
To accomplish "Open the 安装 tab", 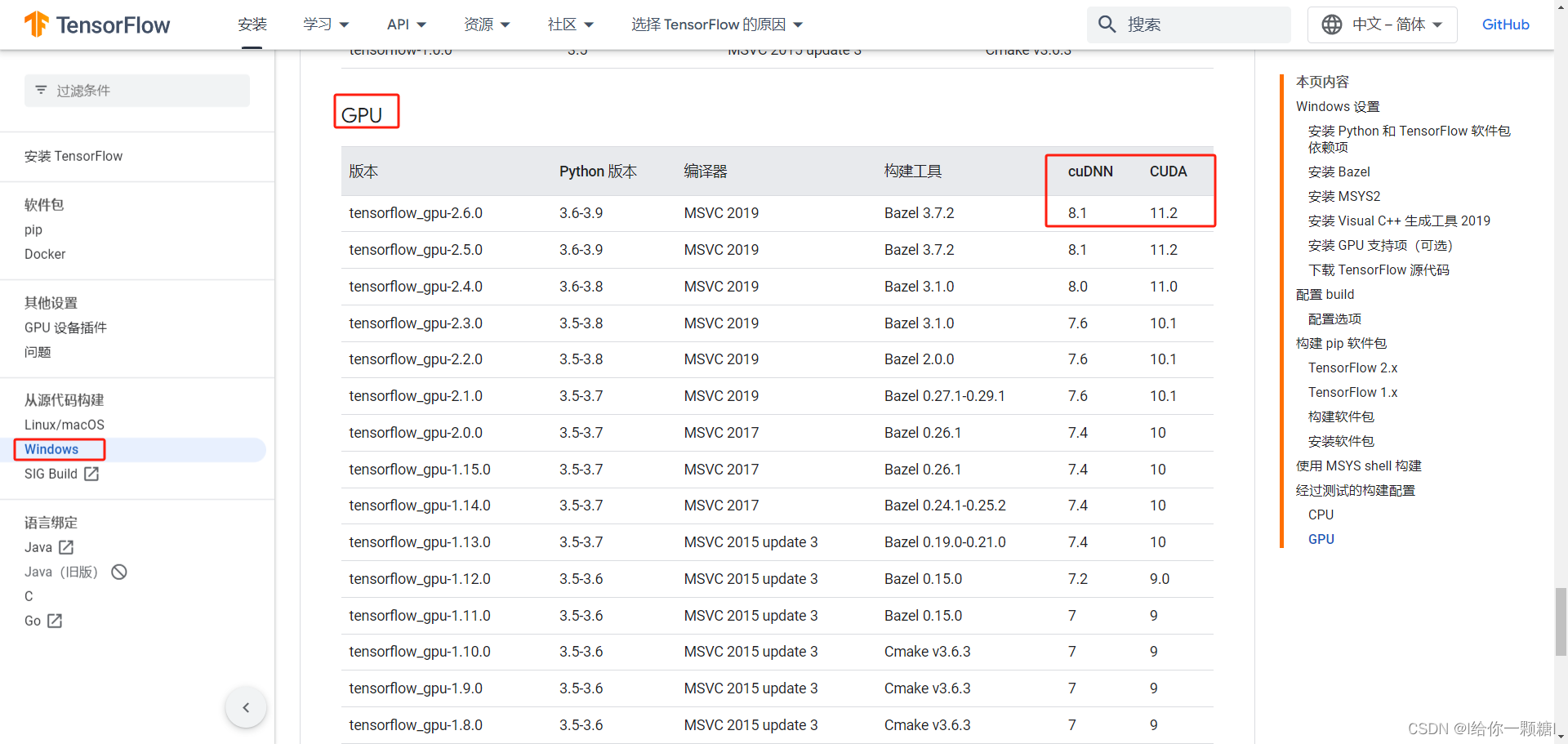I will (x=252, y=25).
